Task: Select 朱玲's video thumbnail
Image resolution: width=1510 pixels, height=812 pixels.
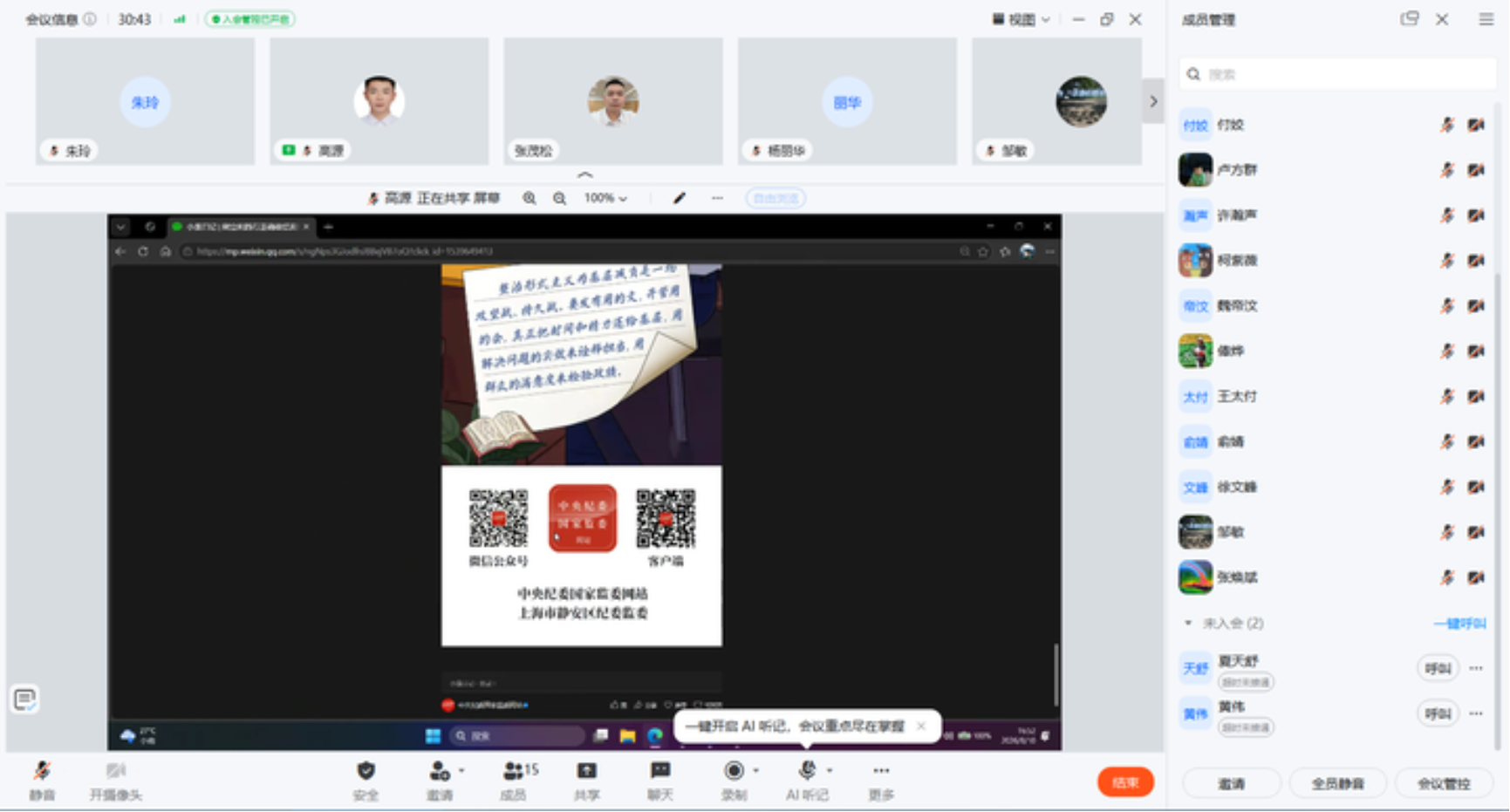Action: point(145,101)
